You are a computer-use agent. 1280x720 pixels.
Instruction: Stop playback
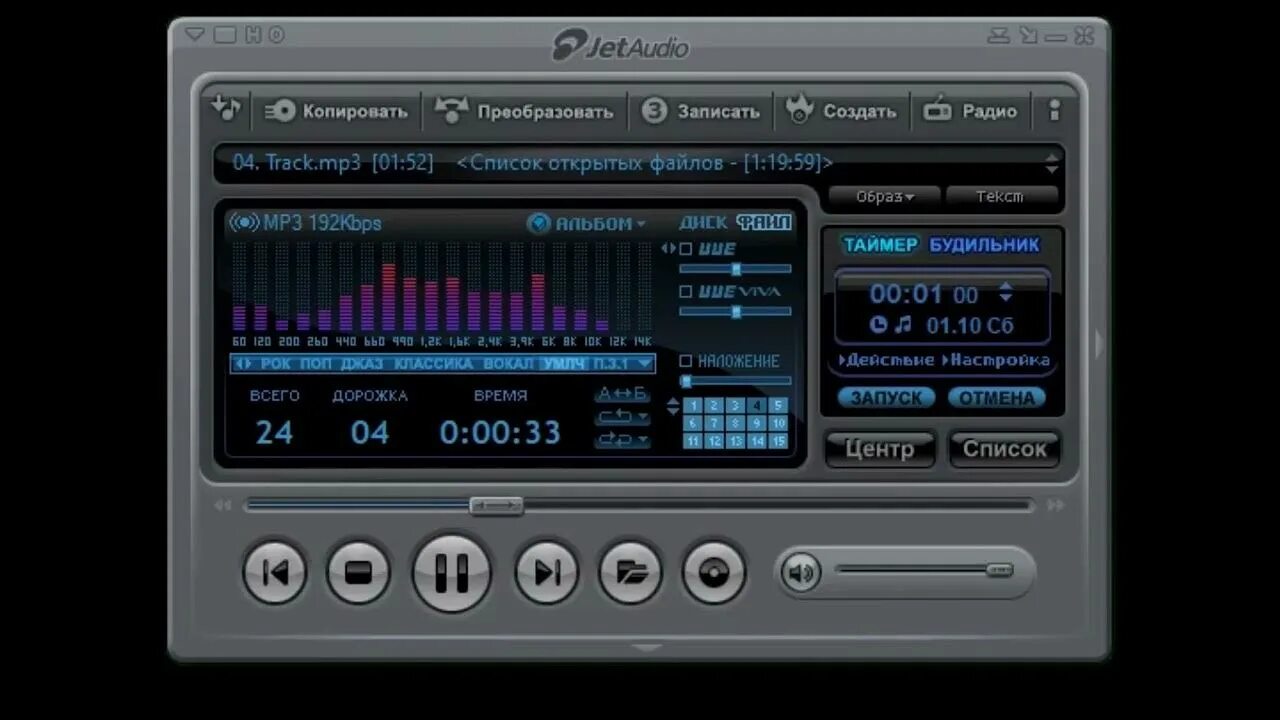click(x=358, y=572)
